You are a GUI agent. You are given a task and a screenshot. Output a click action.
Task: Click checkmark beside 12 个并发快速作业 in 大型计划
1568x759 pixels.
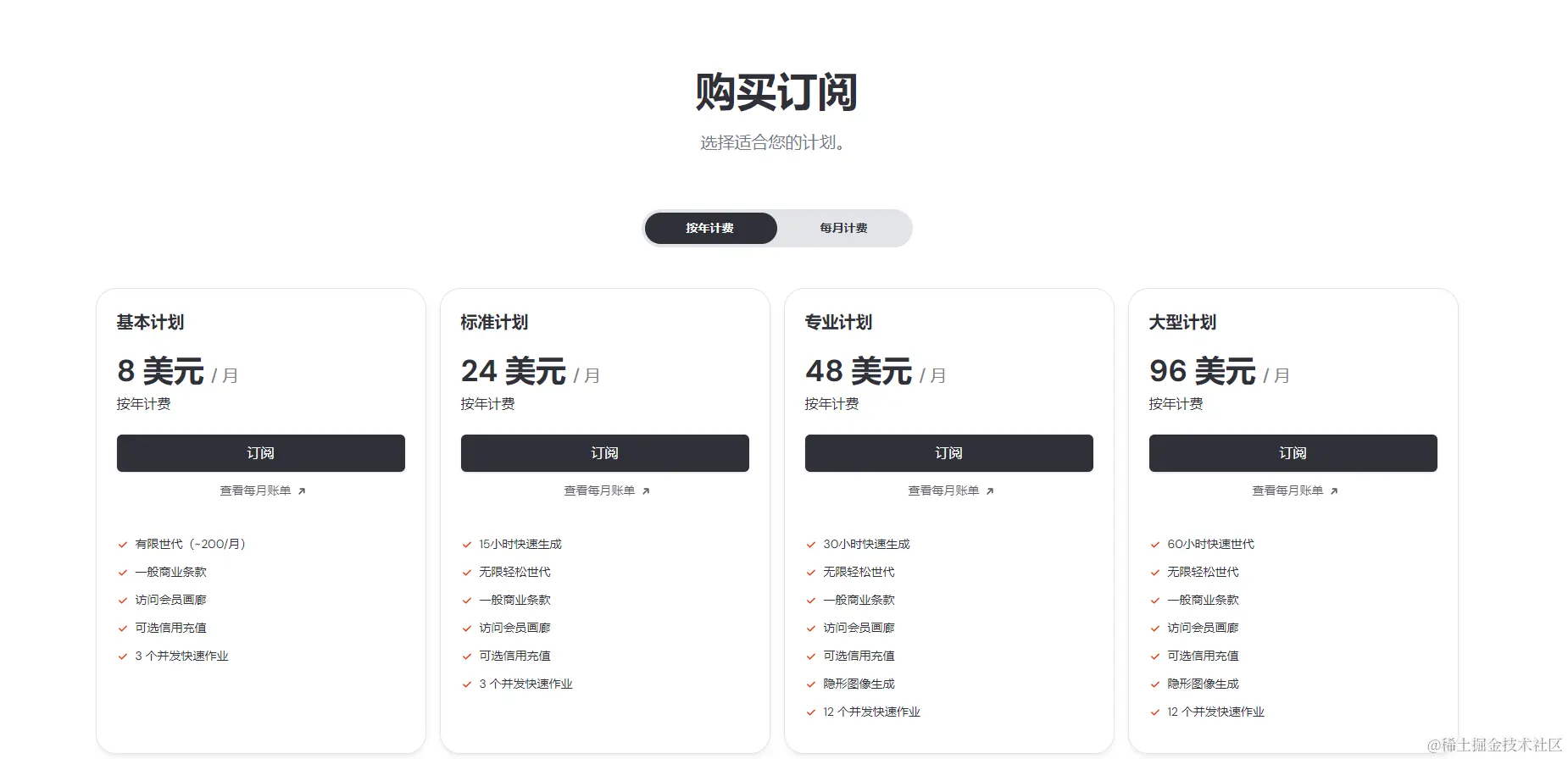[x=1155, y=712]
